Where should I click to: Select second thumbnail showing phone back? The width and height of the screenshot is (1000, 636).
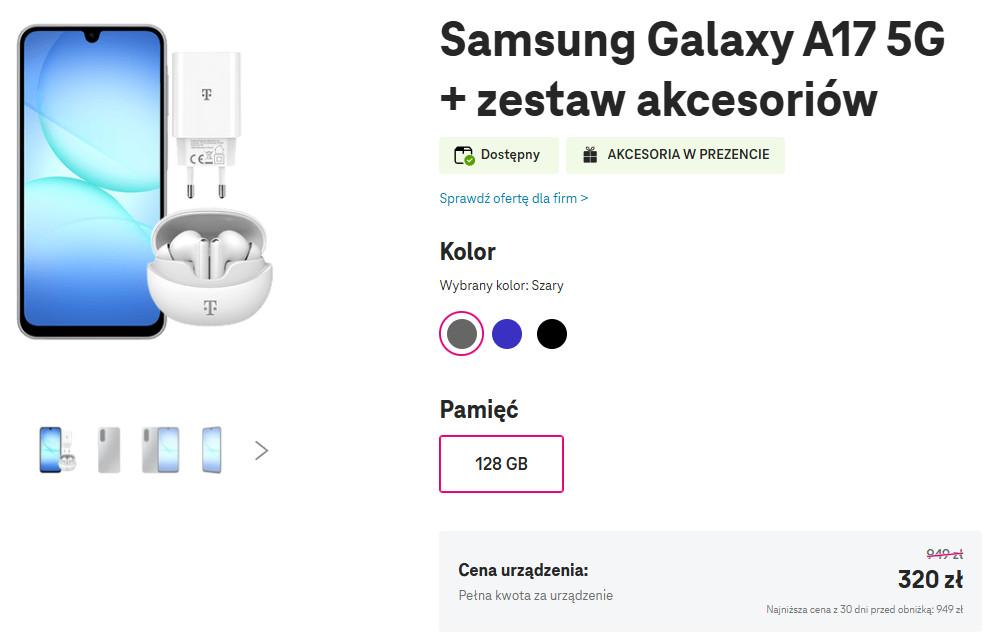coord(109,450)
